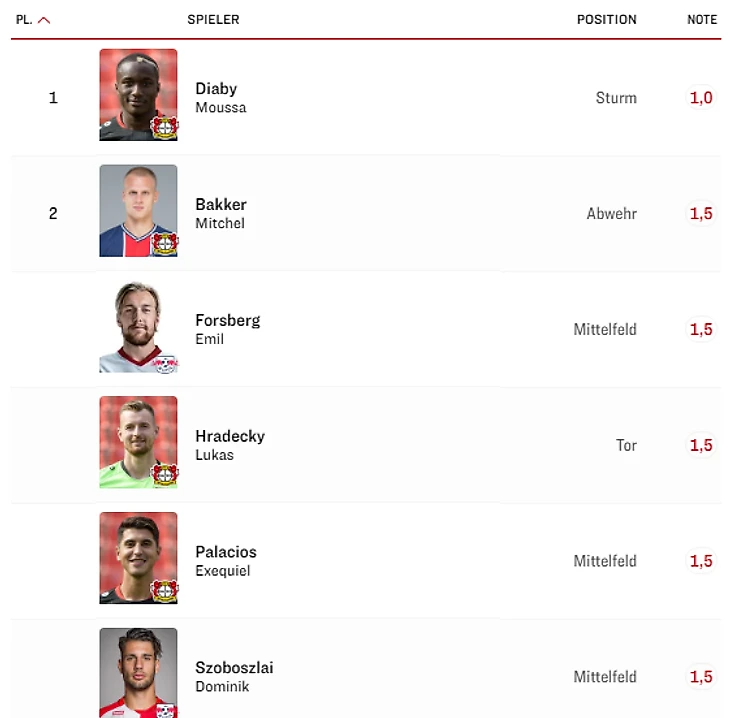Open Emil Forsberg's player photo
The width and height of the screenshot is (730, 718).
point(138,326)
